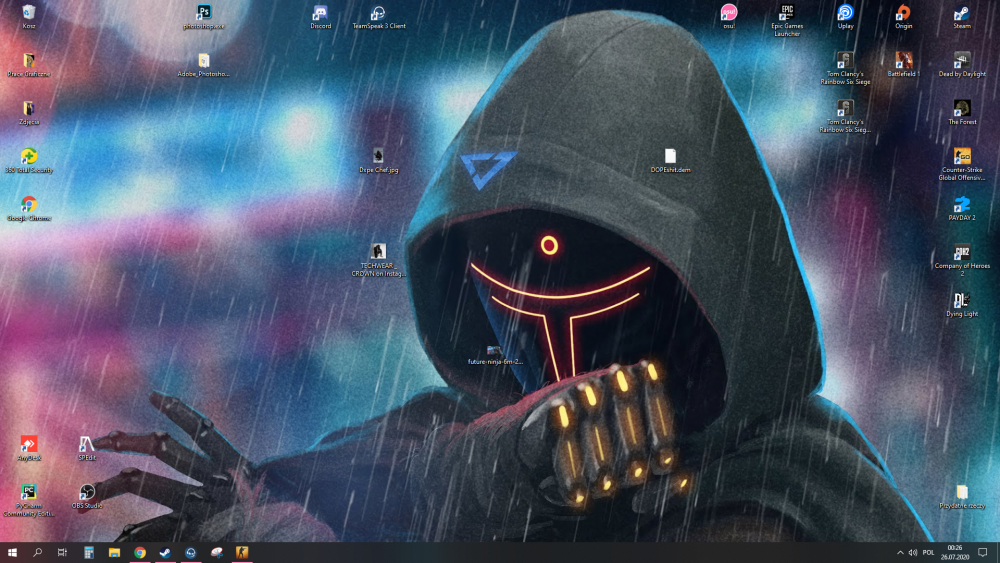This screenshot has width=1000, height=563.
Task: Open File Explorer from the taskbar
Action: [x=114, y=552]
